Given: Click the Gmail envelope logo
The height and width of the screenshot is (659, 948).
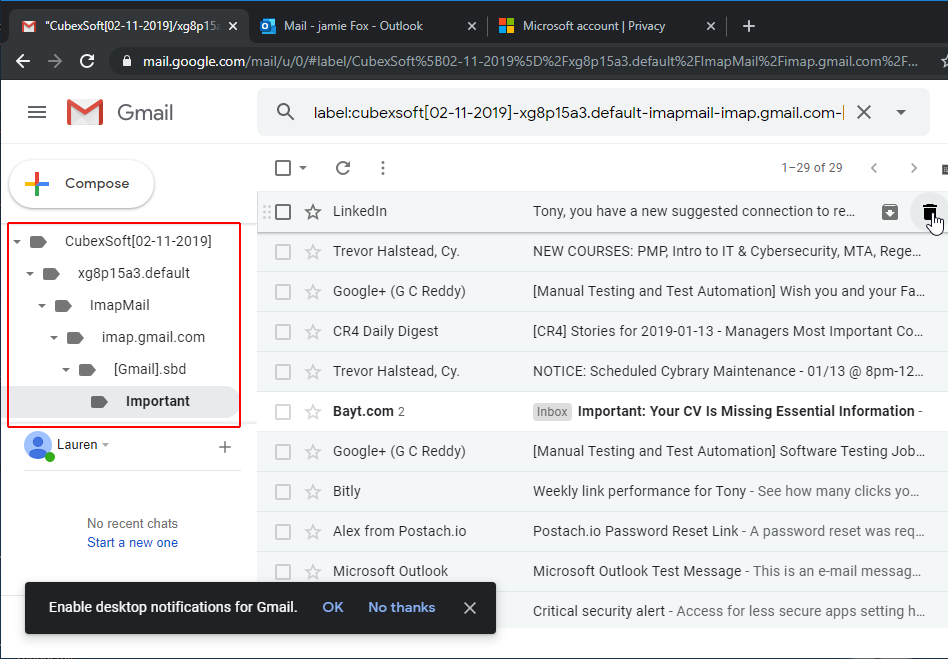Looking at the screenshot, I should pyautogui.click(x=85, y=112).
